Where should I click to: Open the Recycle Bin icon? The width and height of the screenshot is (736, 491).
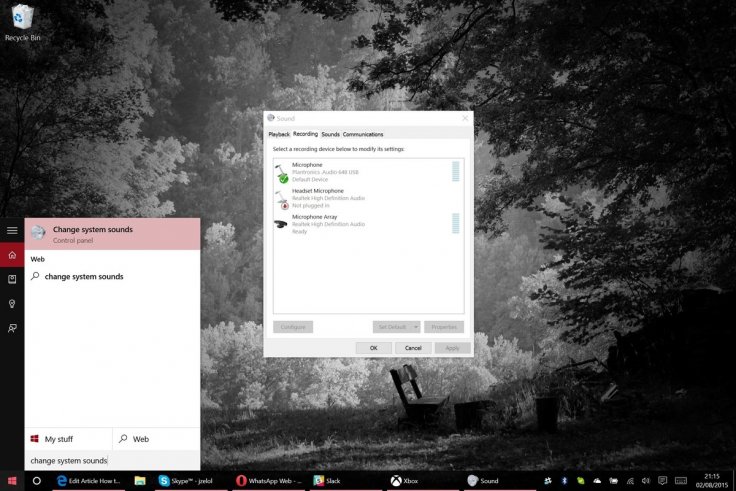click(x=22, y=22)
